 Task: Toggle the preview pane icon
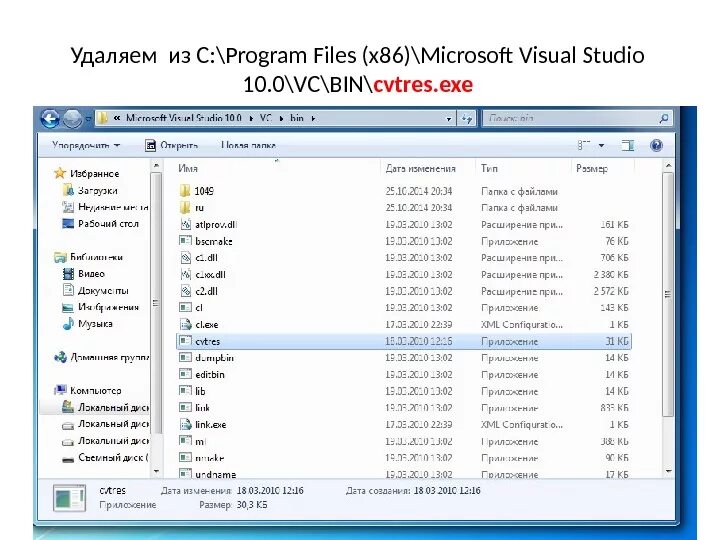coord(627,146)
